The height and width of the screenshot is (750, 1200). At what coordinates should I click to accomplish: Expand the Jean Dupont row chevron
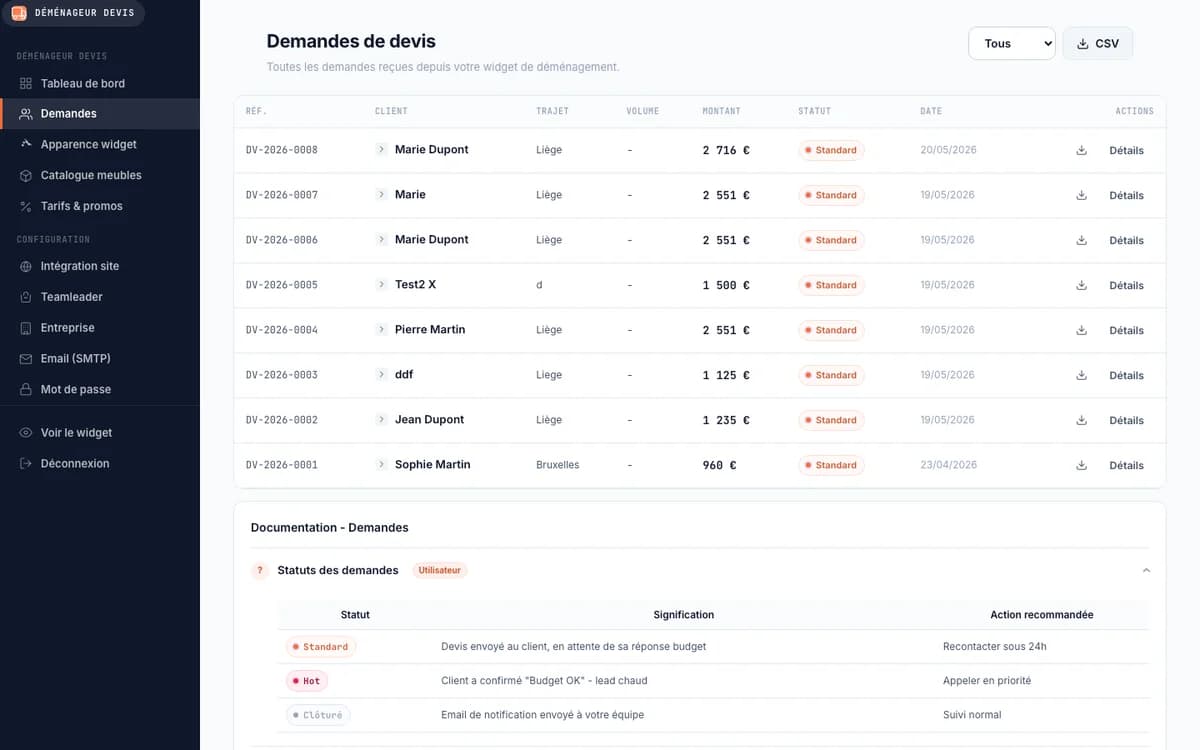coord(381,419)
